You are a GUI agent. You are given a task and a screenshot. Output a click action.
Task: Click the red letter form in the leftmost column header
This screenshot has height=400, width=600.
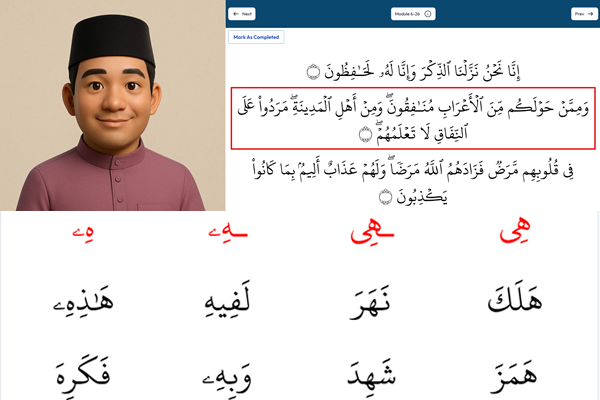[x=83, y=232]
